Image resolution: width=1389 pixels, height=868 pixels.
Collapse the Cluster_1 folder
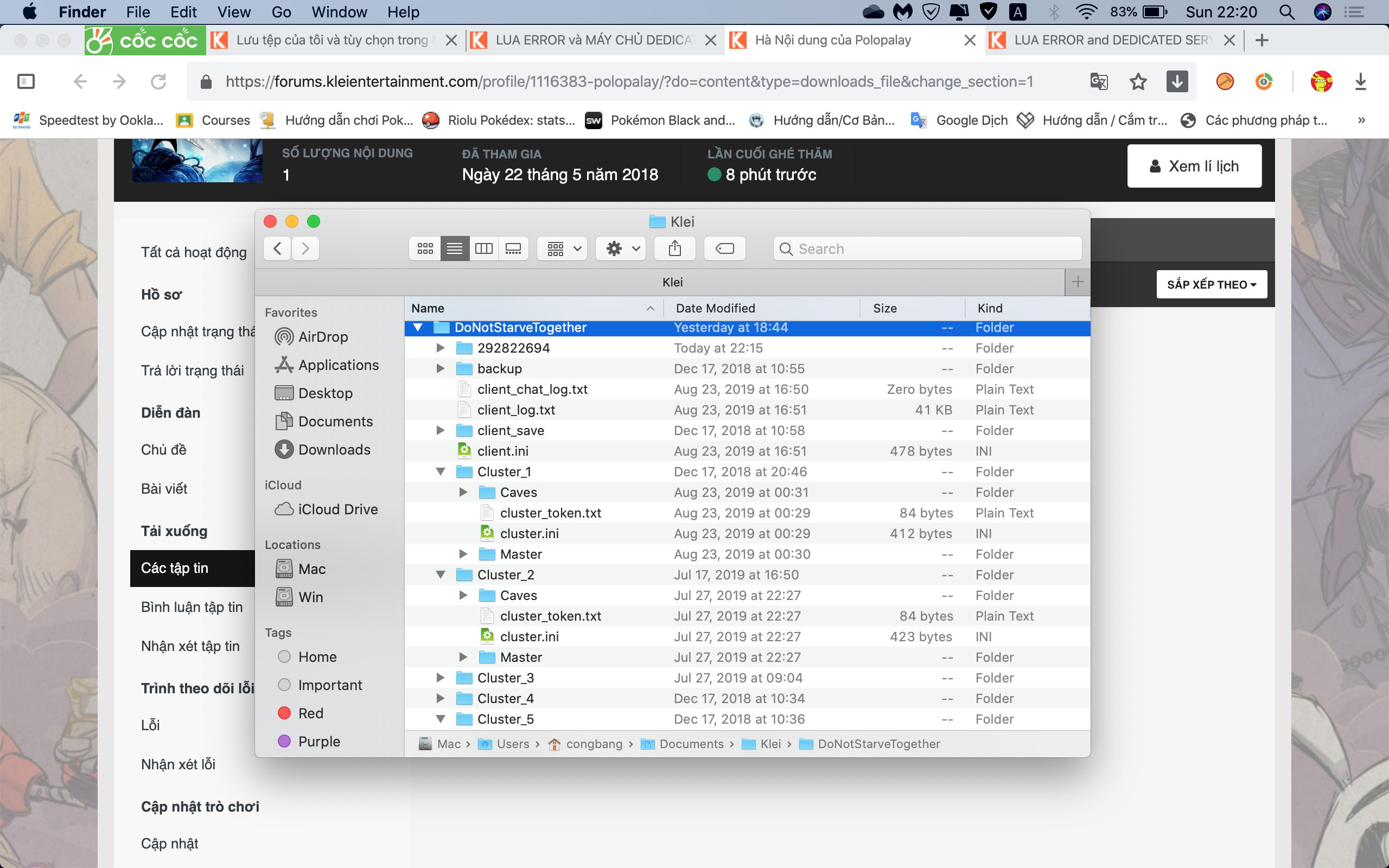pos(440,472)
